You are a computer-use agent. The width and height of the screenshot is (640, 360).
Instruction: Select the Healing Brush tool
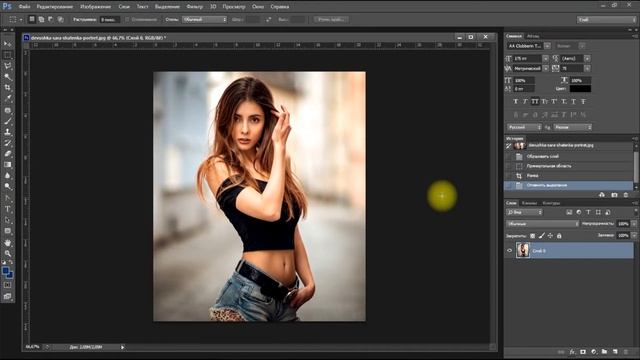point(7,110)
